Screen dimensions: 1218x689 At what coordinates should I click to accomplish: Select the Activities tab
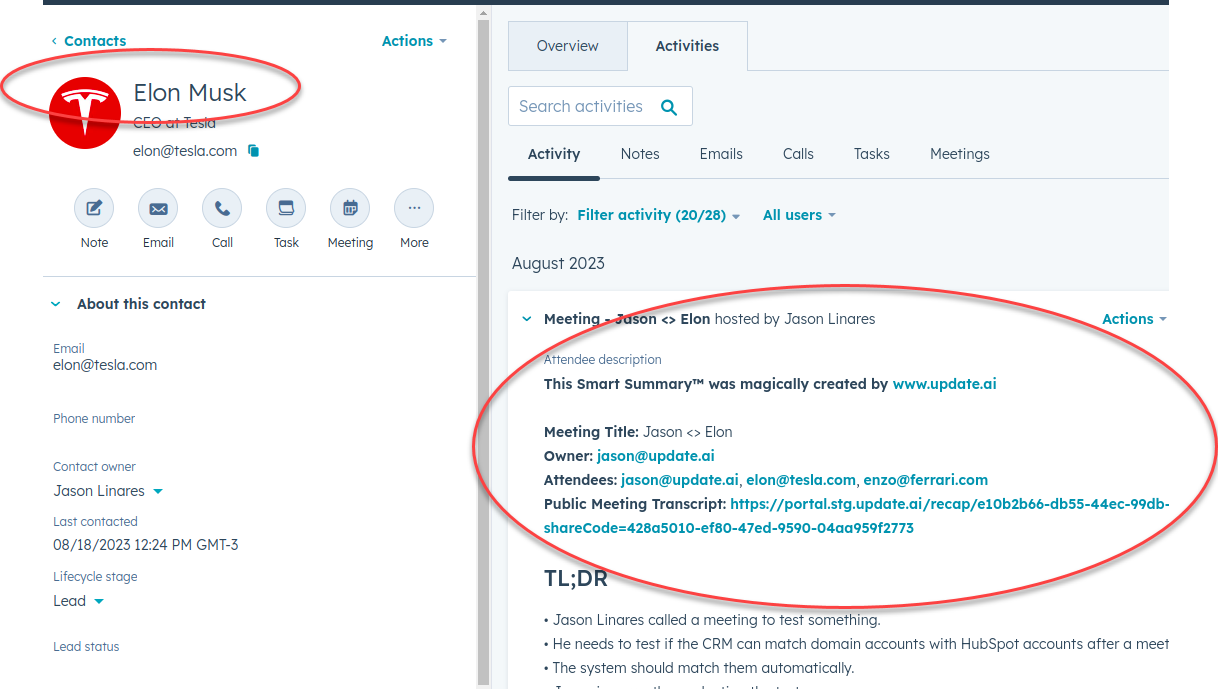pos(687,46)
